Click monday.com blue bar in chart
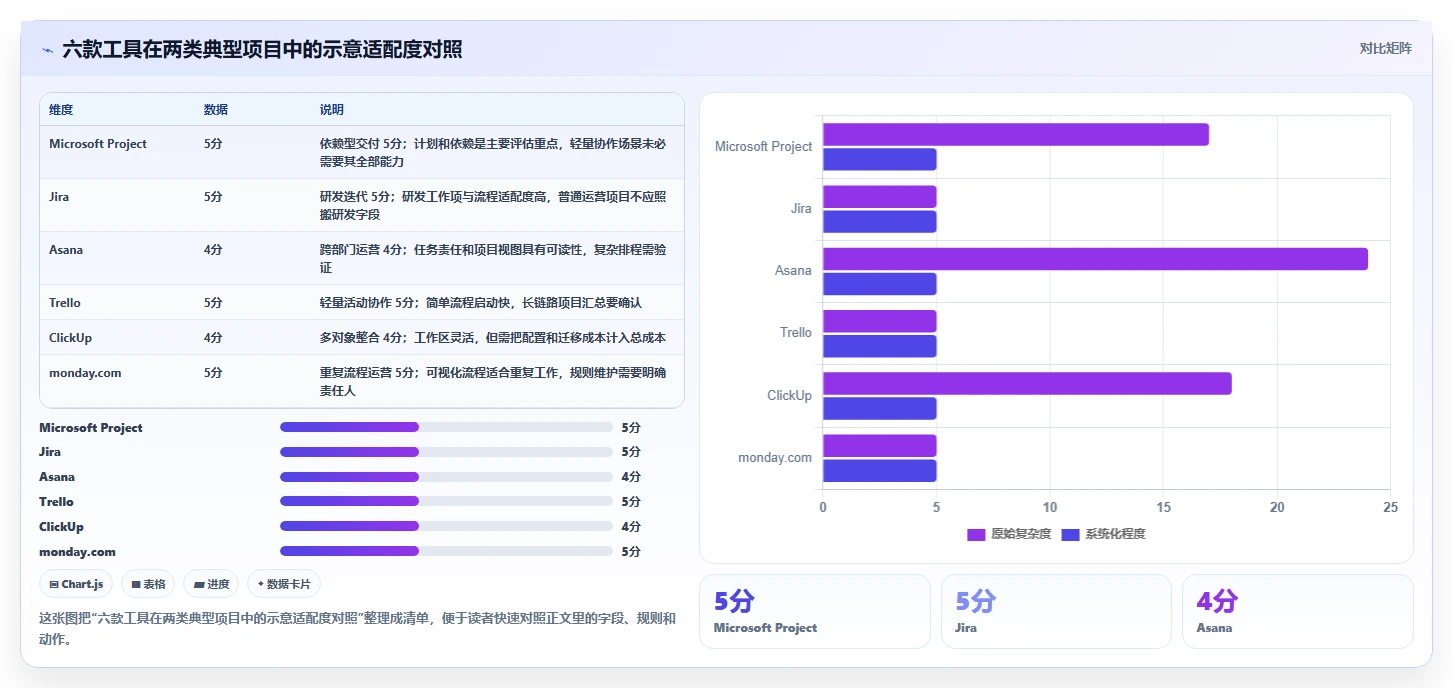Image resolution: width=1453 pixels, height=688 pixels. coord(880,471)
